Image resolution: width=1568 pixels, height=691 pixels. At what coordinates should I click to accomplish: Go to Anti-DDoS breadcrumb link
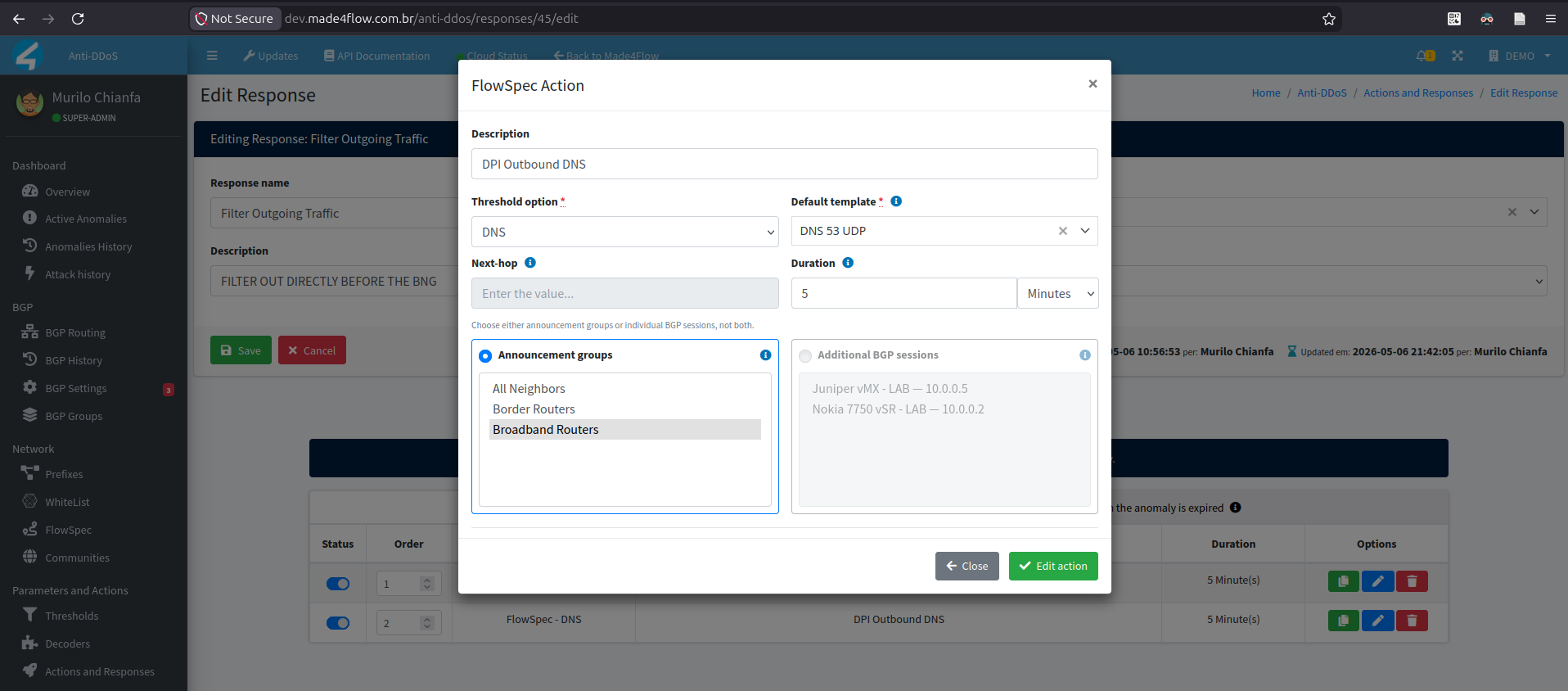[1322, 93]
